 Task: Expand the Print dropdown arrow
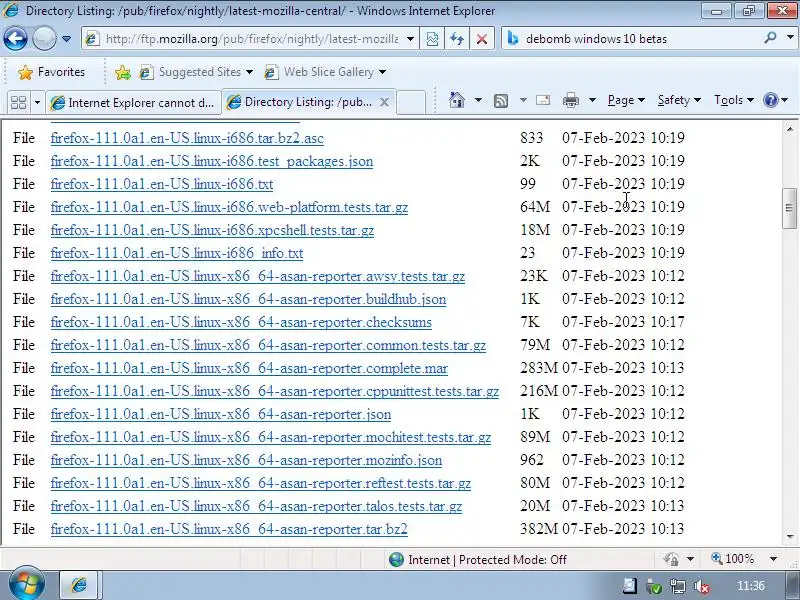pyautogui.click(x=592, y=100)
